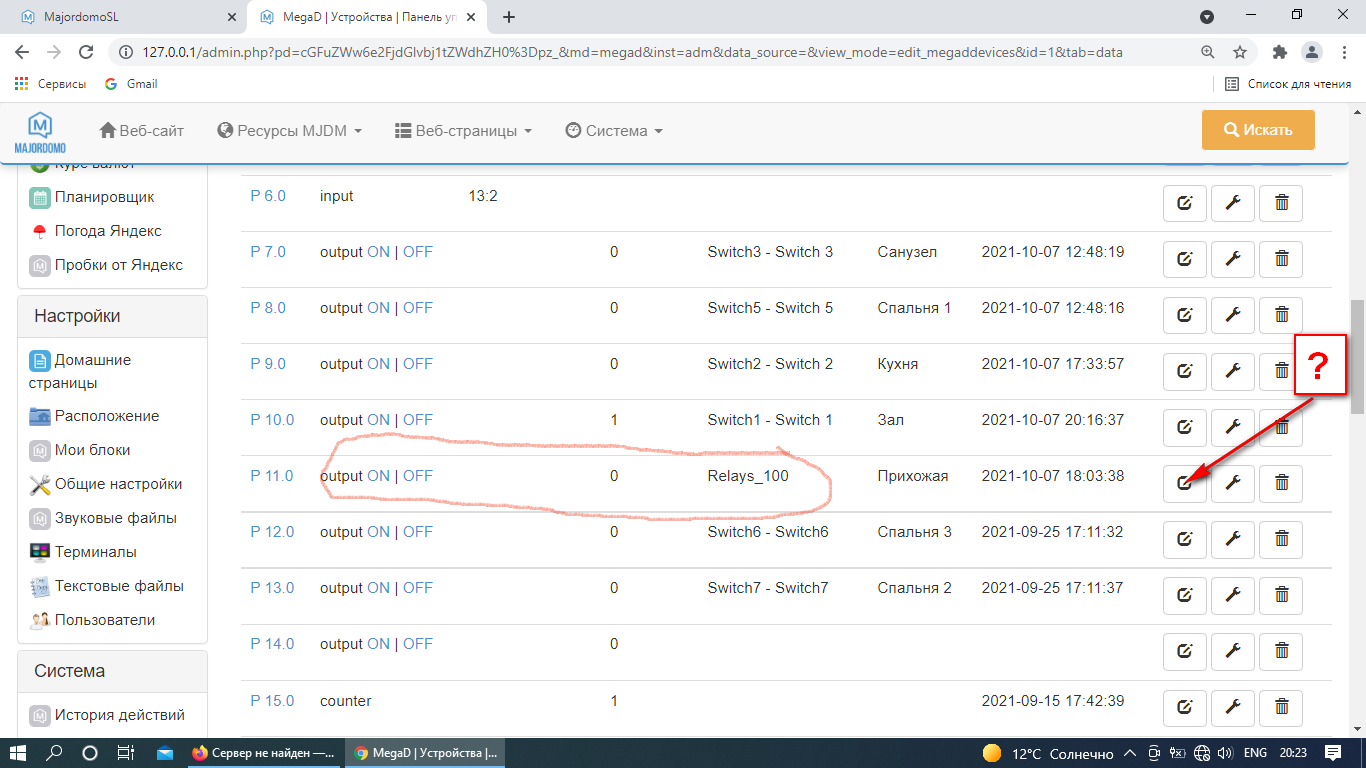Open the Chrome tab search dropdown arrow
The image size is (1366, 768).
click(1207, 17)
